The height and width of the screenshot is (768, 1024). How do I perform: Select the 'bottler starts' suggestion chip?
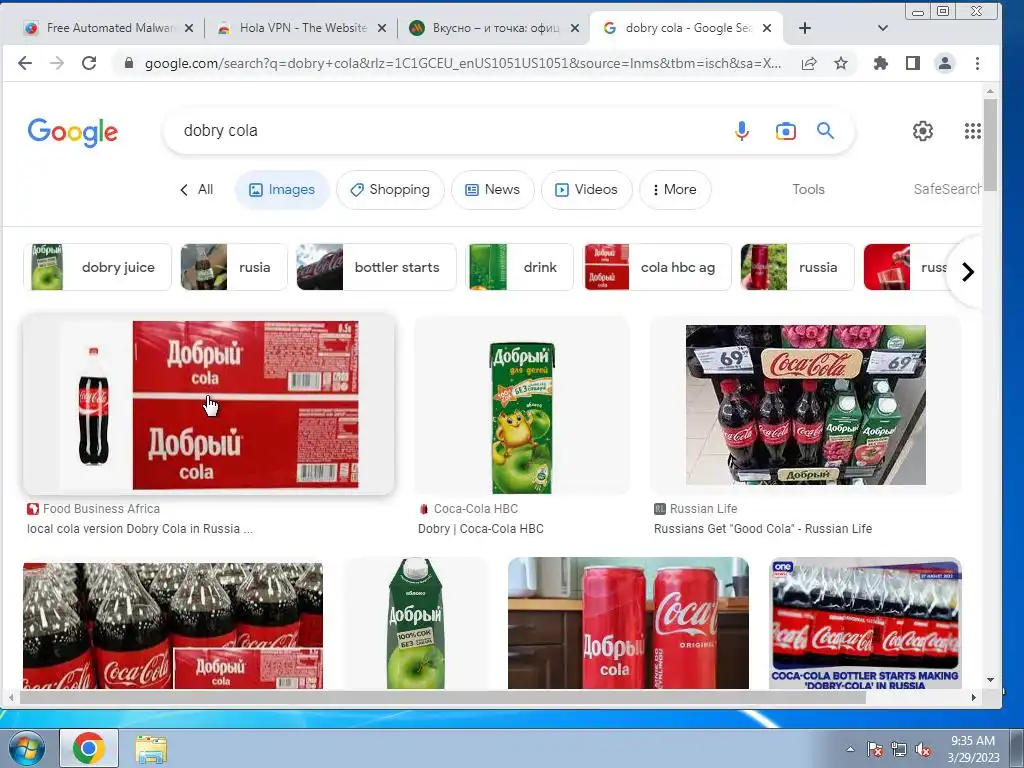coord(376,267)
